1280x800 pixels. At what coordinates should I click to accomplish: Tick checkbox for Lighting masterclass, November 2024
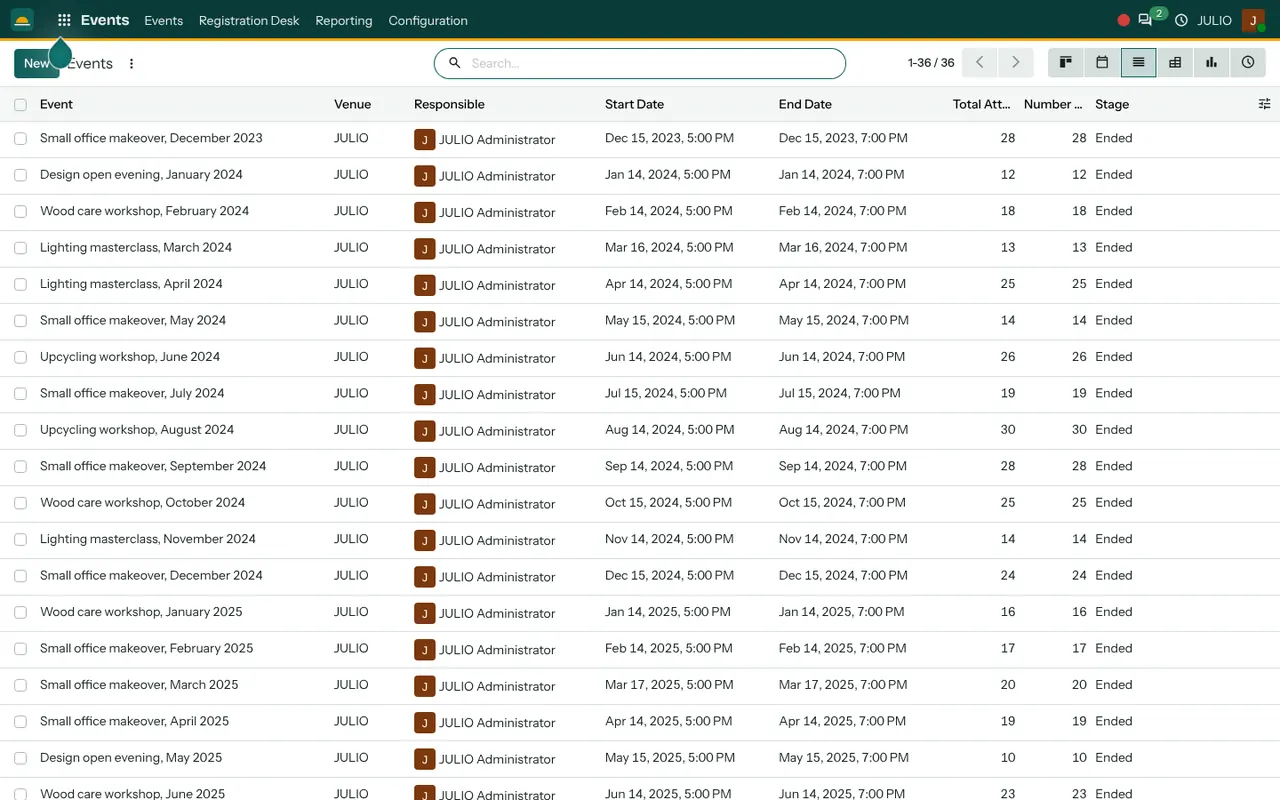pos(20,540)
